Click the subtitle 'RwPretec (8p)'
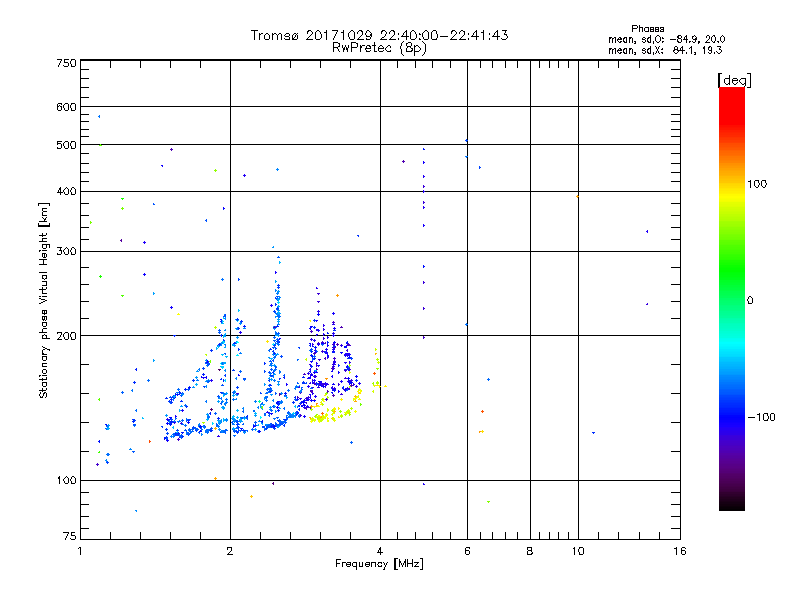Viewport: 800px width, 600px height. (379, 48)
